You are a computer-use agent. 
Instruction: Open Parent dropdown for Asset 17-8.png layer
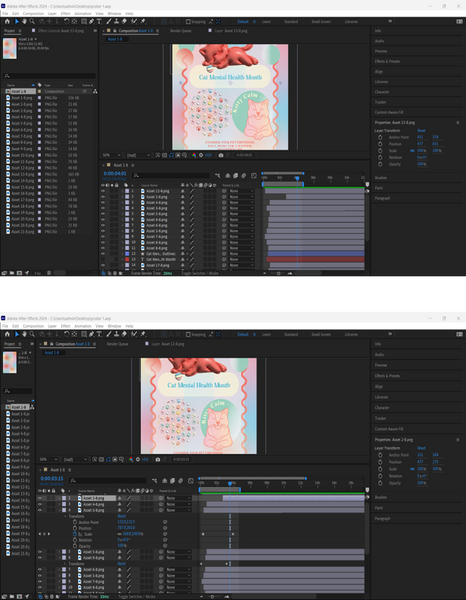[x=242, y=265]
